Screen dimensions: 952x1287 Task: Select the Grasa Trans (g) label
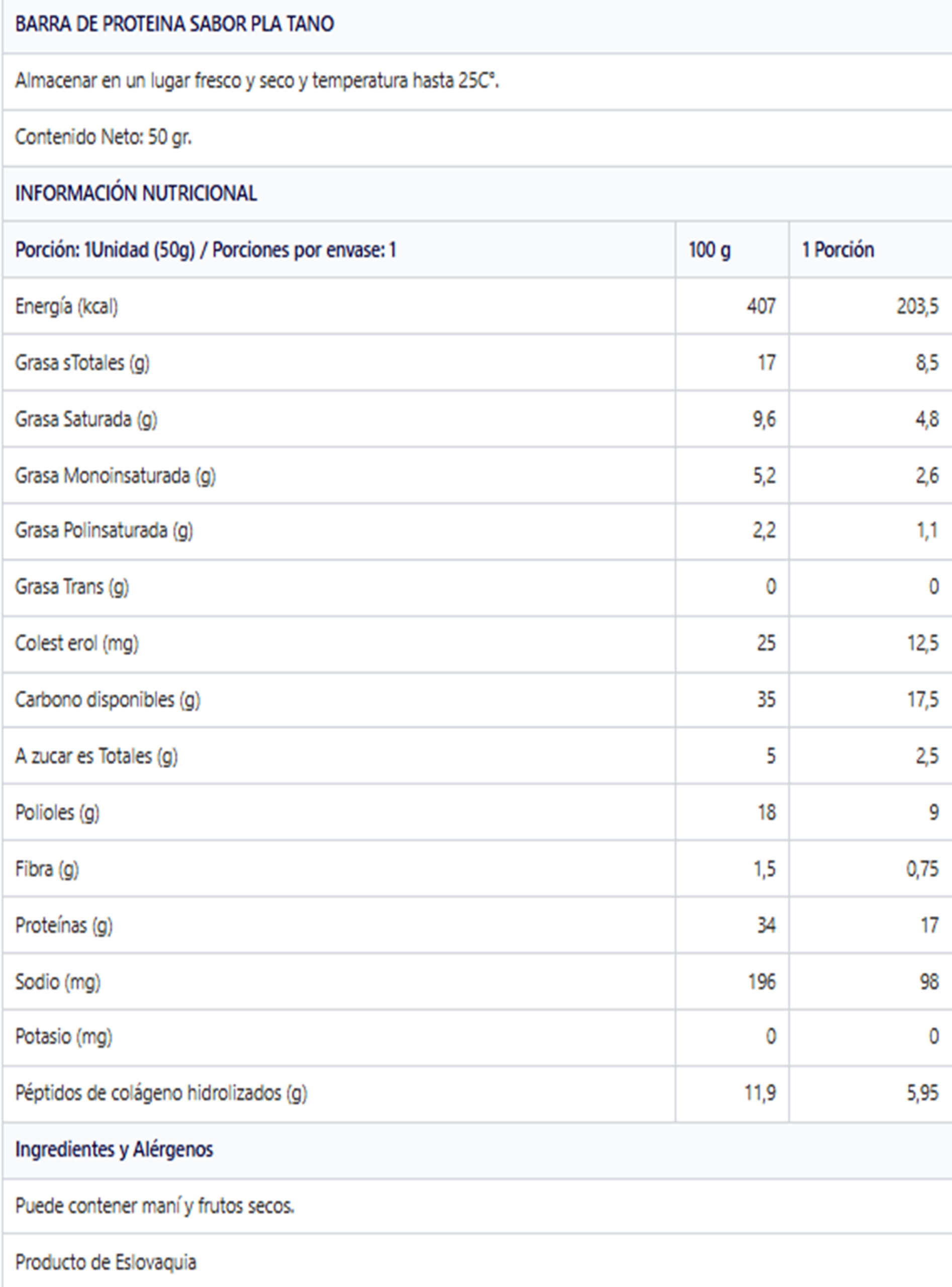pyautogui.click(x=72, y=587)
